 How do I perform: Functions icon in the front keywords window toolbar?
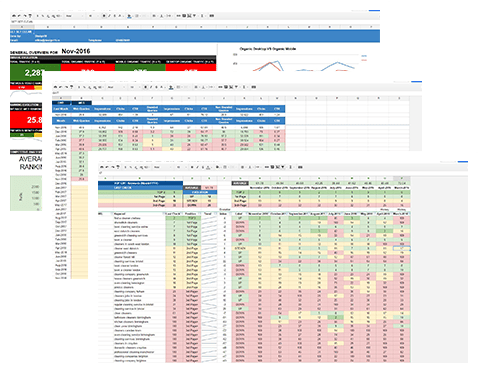290,167
